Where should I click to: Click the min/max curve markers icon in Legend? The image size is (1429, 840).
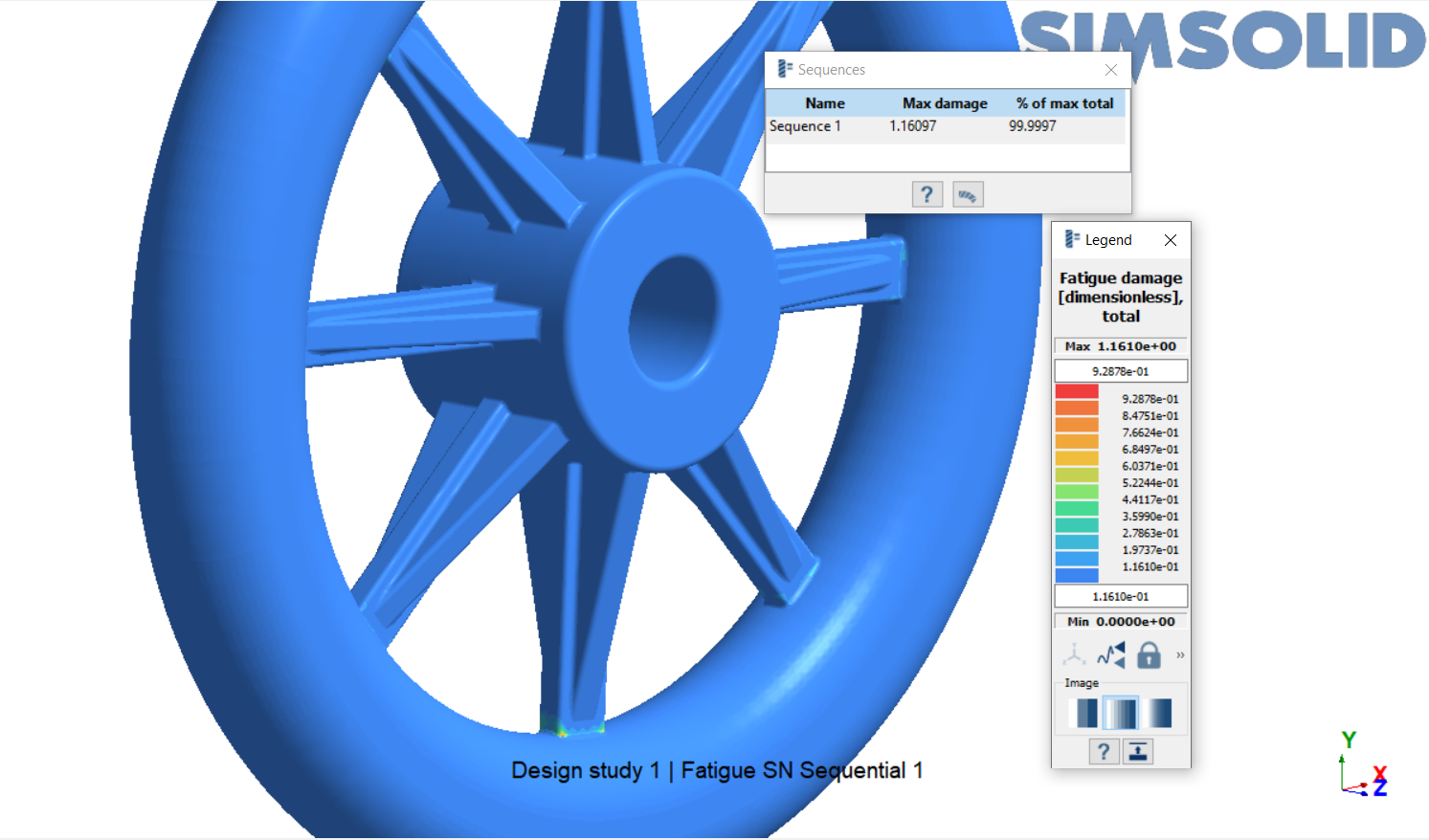pyautogui.click(x=1111, y=655)
